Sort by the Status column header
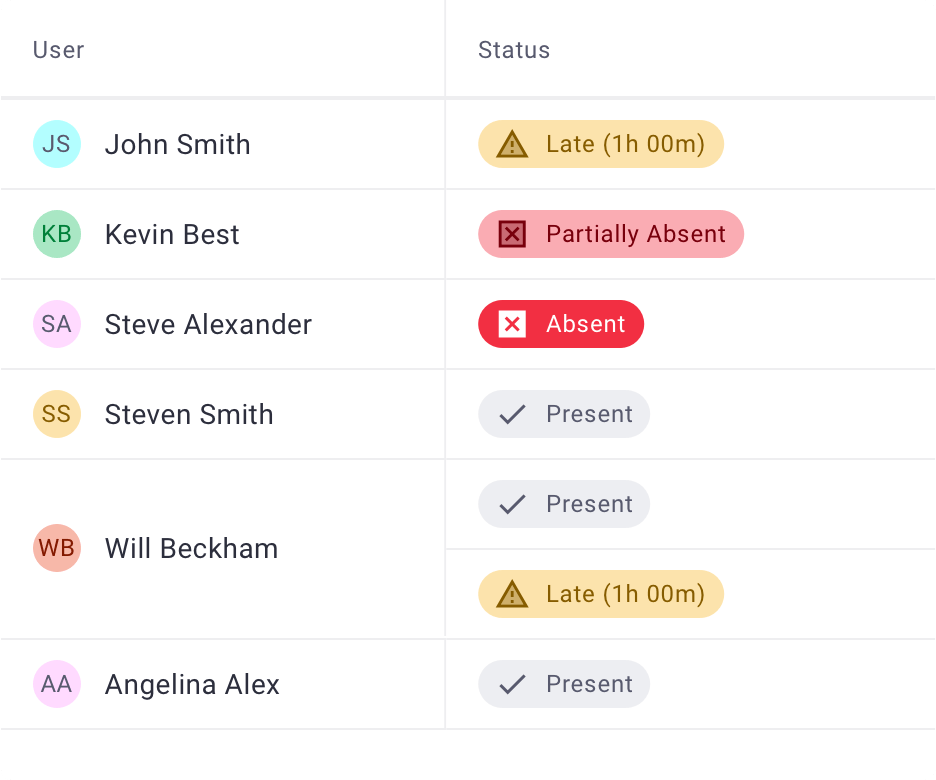The width and height of the screenshot is (936, 780). coord(514,50)
